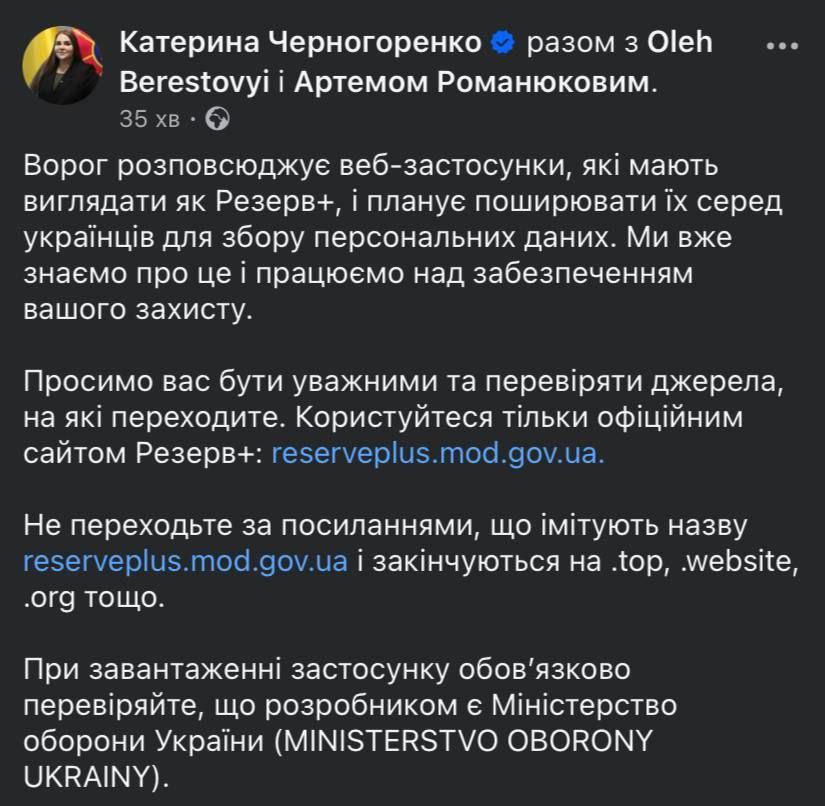Screen dimensions: 825x806
Task: Open reserveplus.mod.gov.ua link after "сайтом Резерв+:"
Action: point(438,451)
